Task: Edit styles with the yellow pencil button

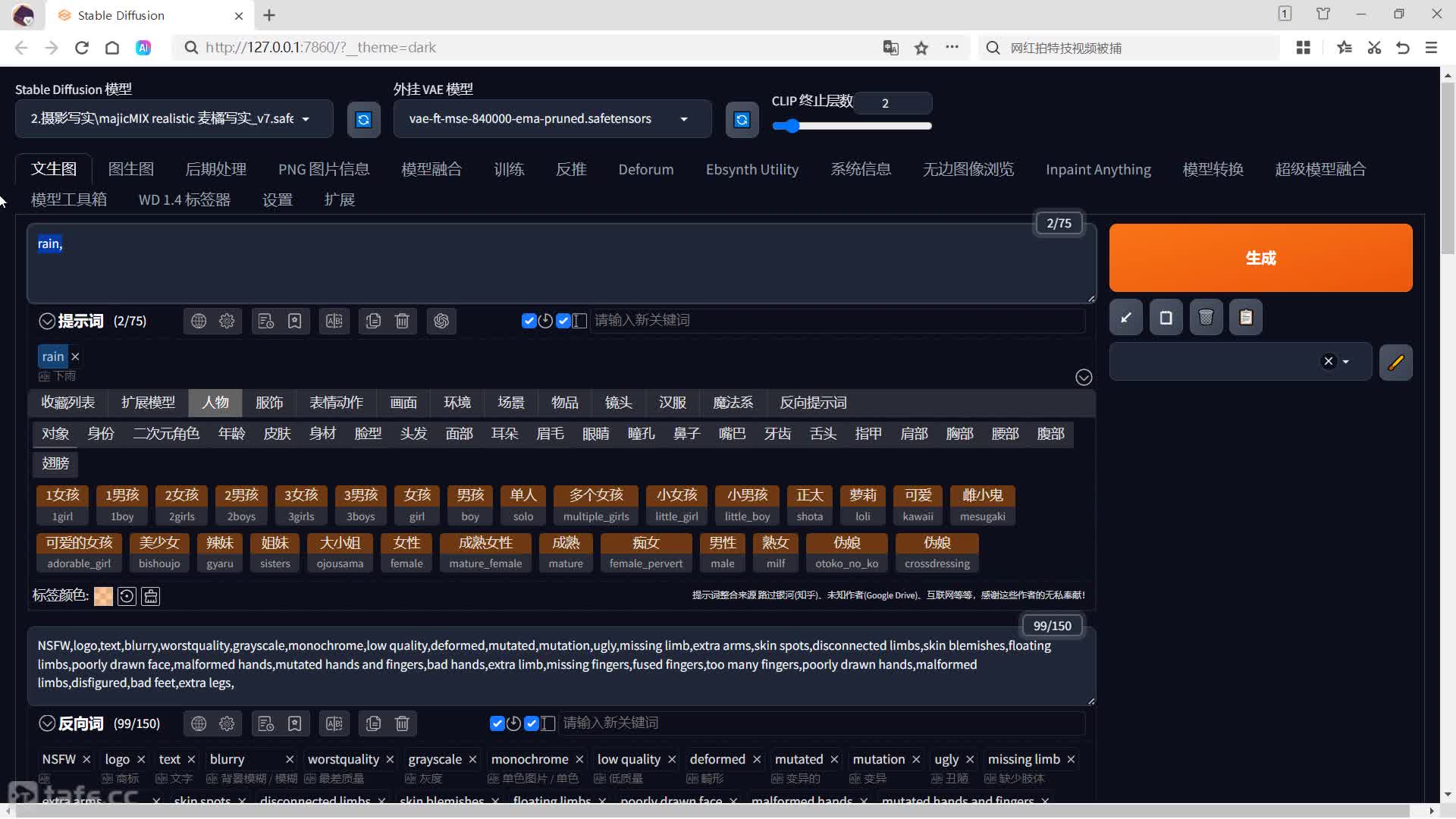Action: click(1396, 362)
